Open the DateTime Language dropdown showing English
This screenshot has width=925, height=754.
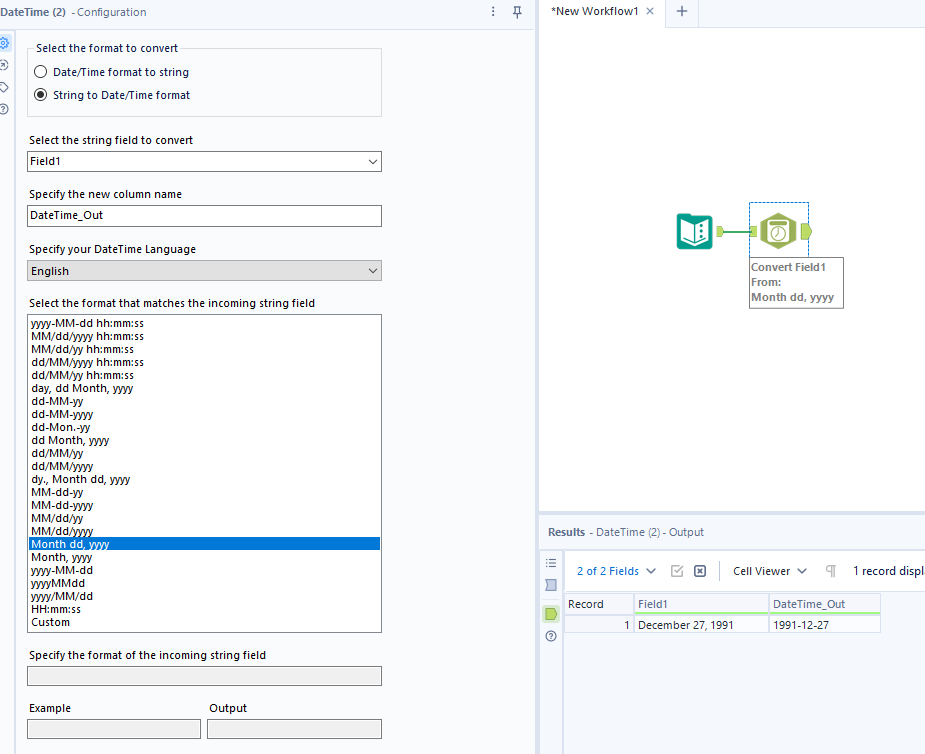(204, 270)
